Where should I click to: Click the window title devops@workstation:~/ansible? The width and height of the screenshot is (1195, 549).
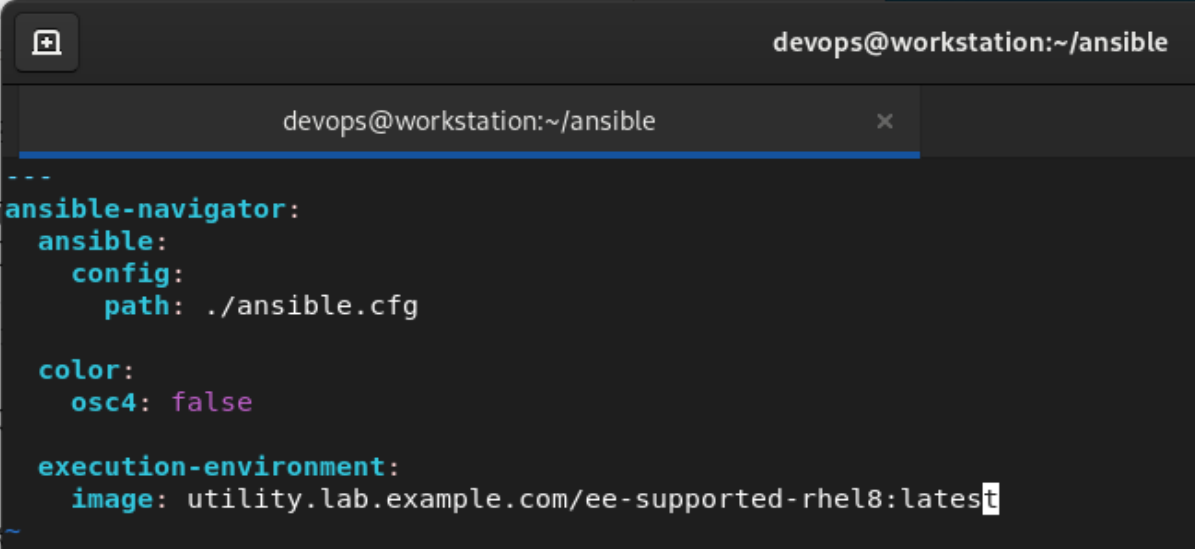click(969, 42)
